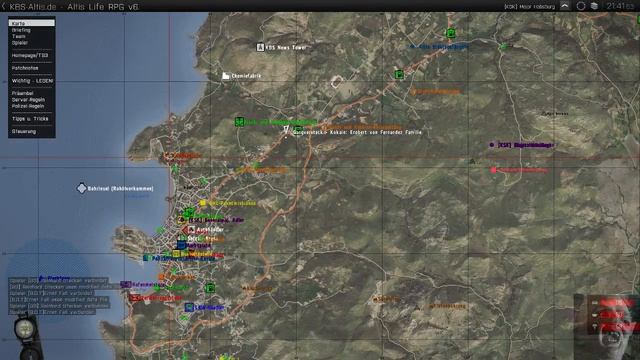The image size is (640, 360).
Task: Click the layered textures icon in top bar
Action: (x=594, y=6)
